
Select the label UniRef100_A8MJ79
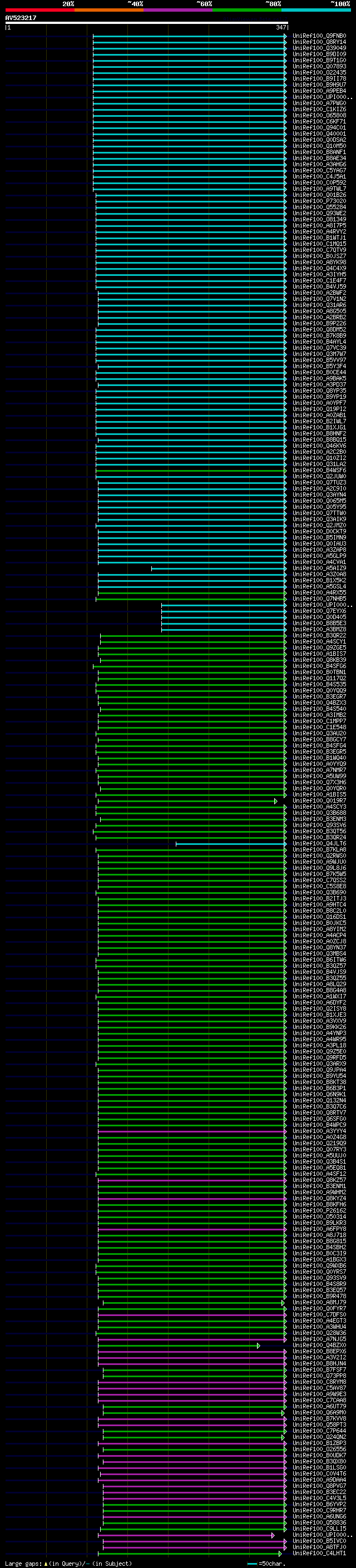pyautogui.click(x=319, y=1303)
